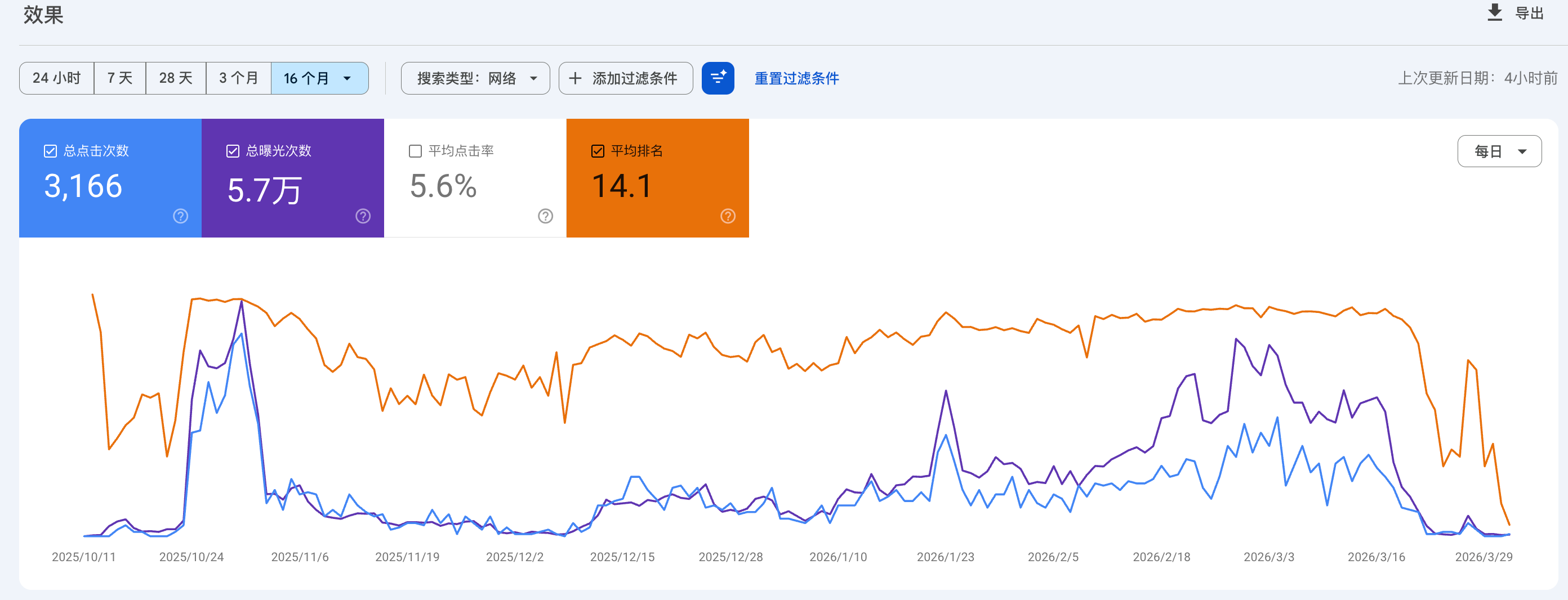The width and height of the screenshot is (1568, 600).
Task: Click help icon on 平均点击率 card
Action: pos(545,216)
